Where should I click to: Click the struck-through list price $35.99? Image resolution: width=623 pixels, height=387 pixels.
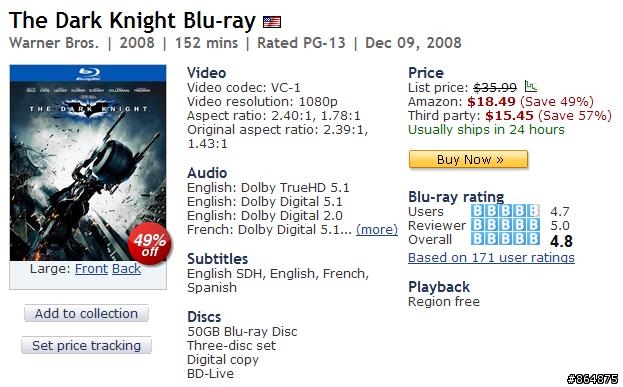[495, 87]
